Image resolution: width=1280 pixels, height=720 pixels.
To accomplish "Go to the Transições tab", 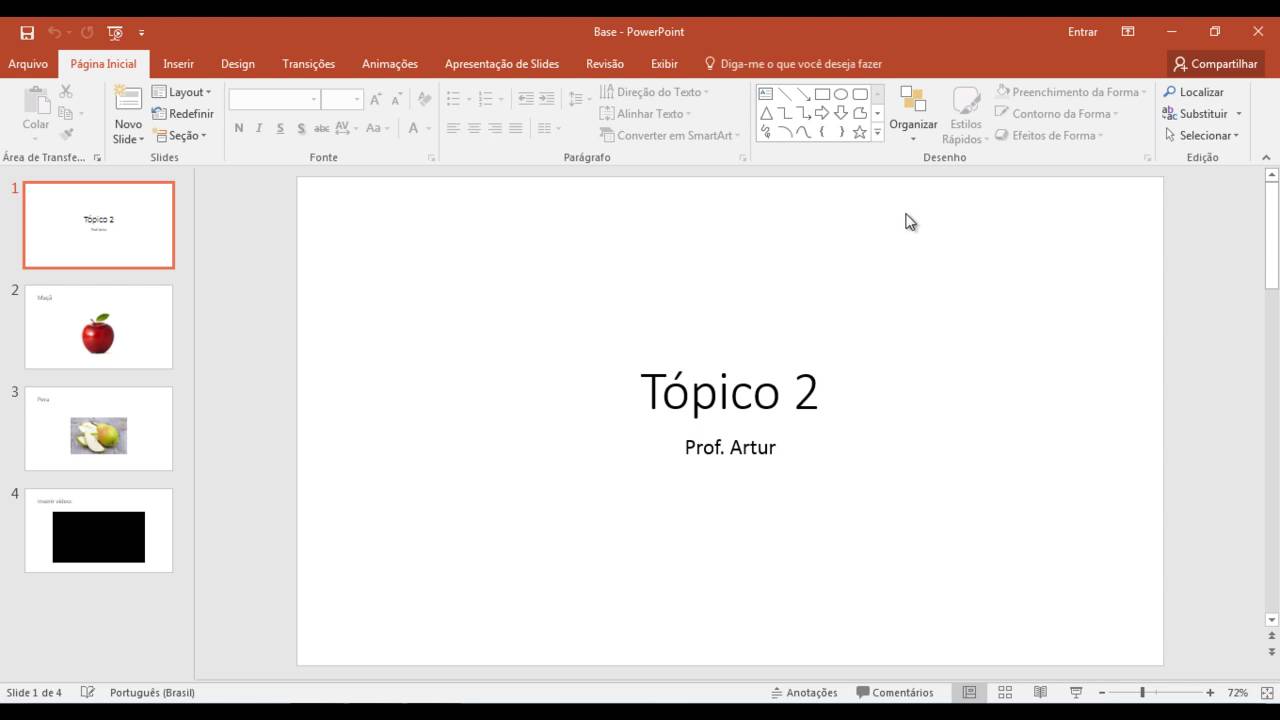I will point(308,64).
